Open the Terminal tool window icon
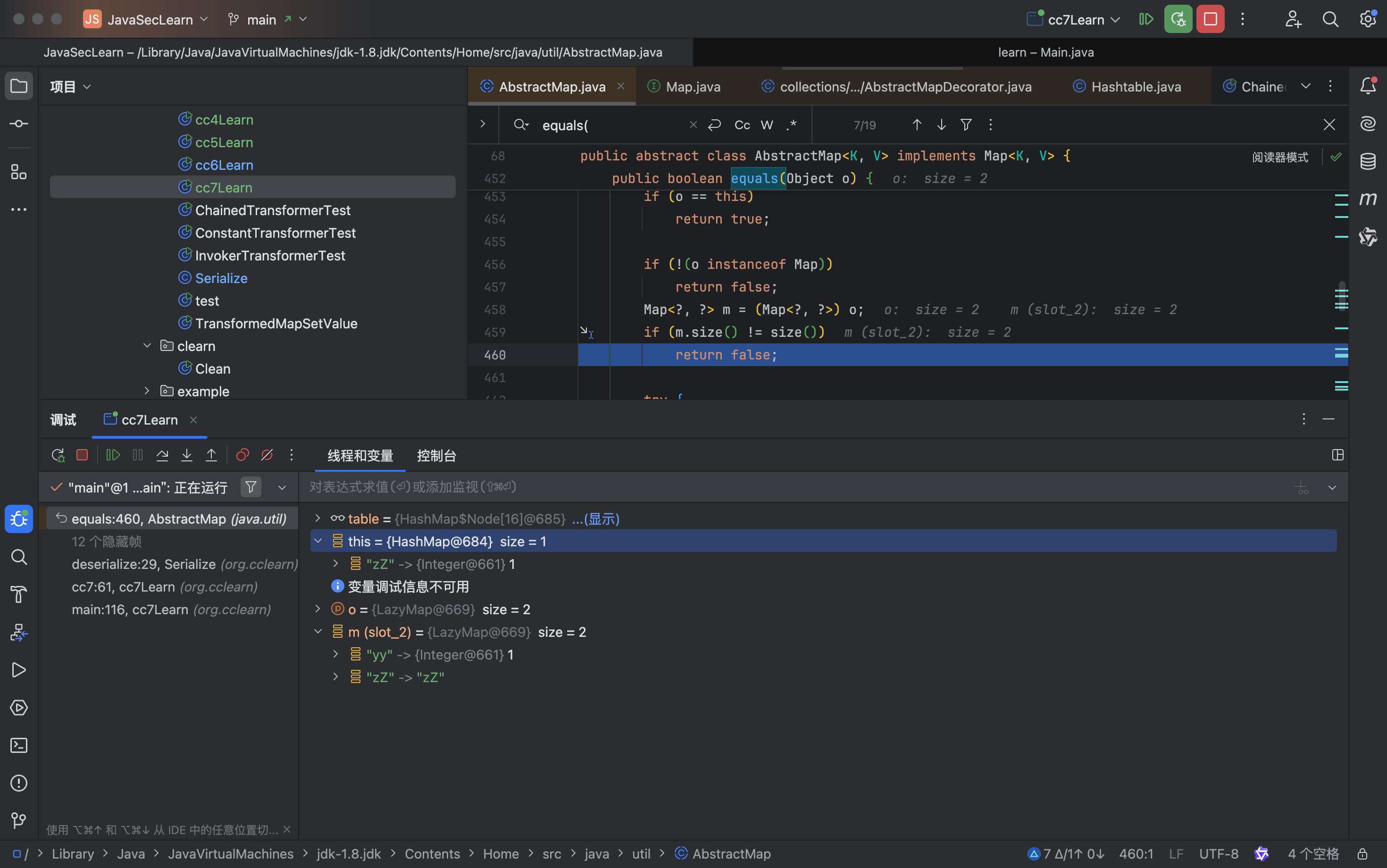The image size is (1387, 868). pyautogui.click(x=19, y=745)
